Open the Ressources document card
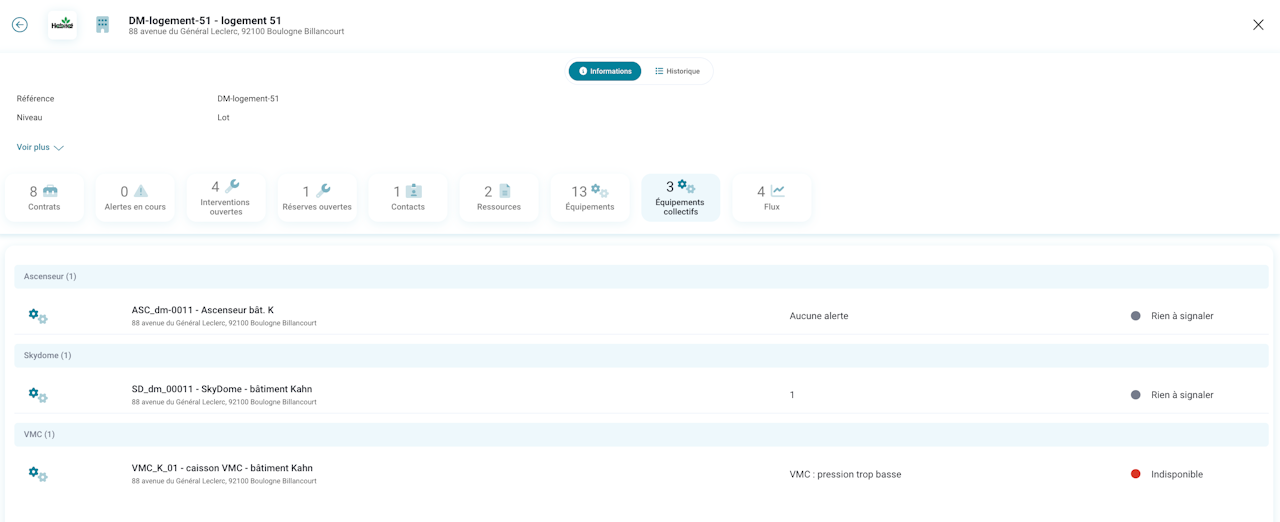1280x522 pixels. 499,198
